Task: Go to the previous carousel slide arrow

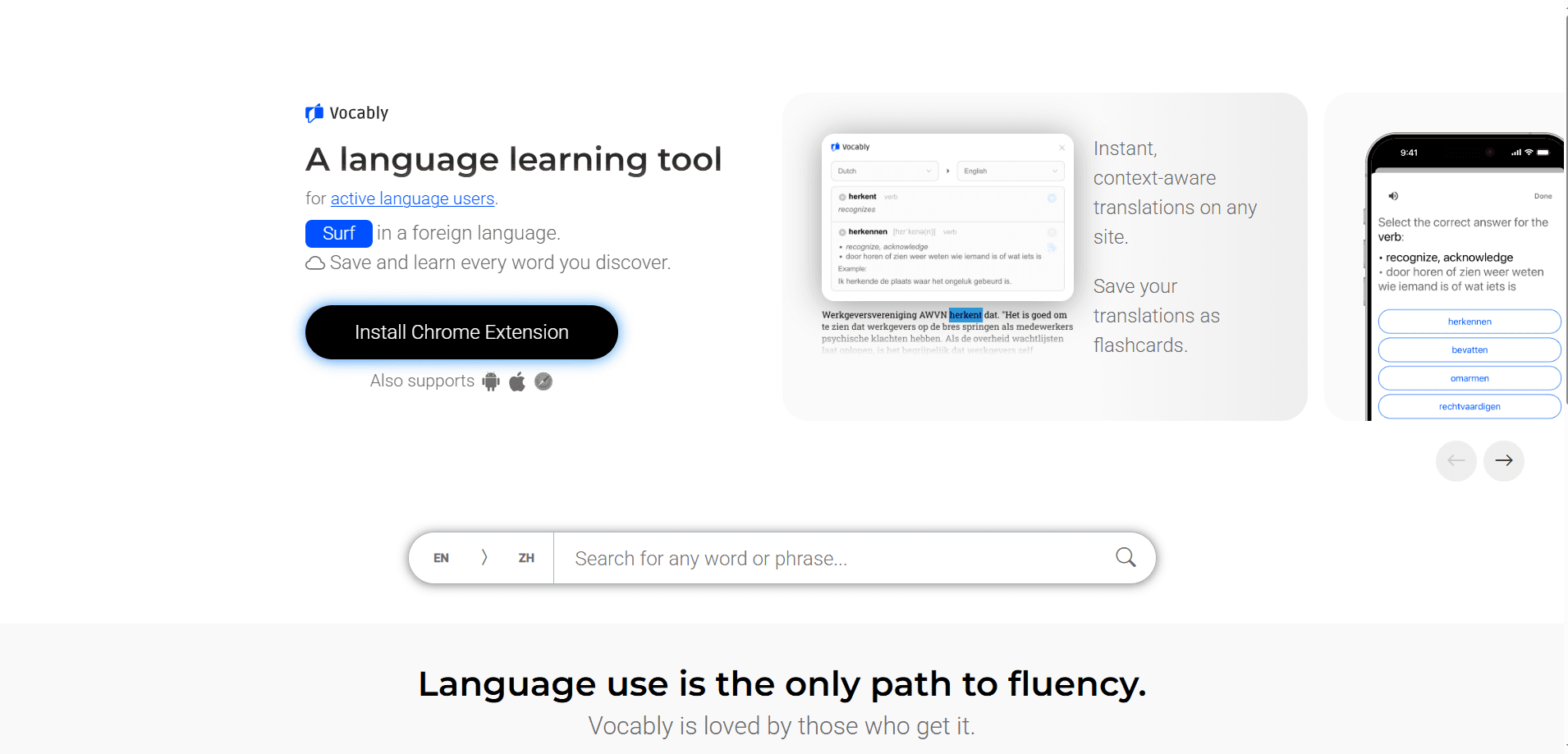Action: (x=1456, y=460)
